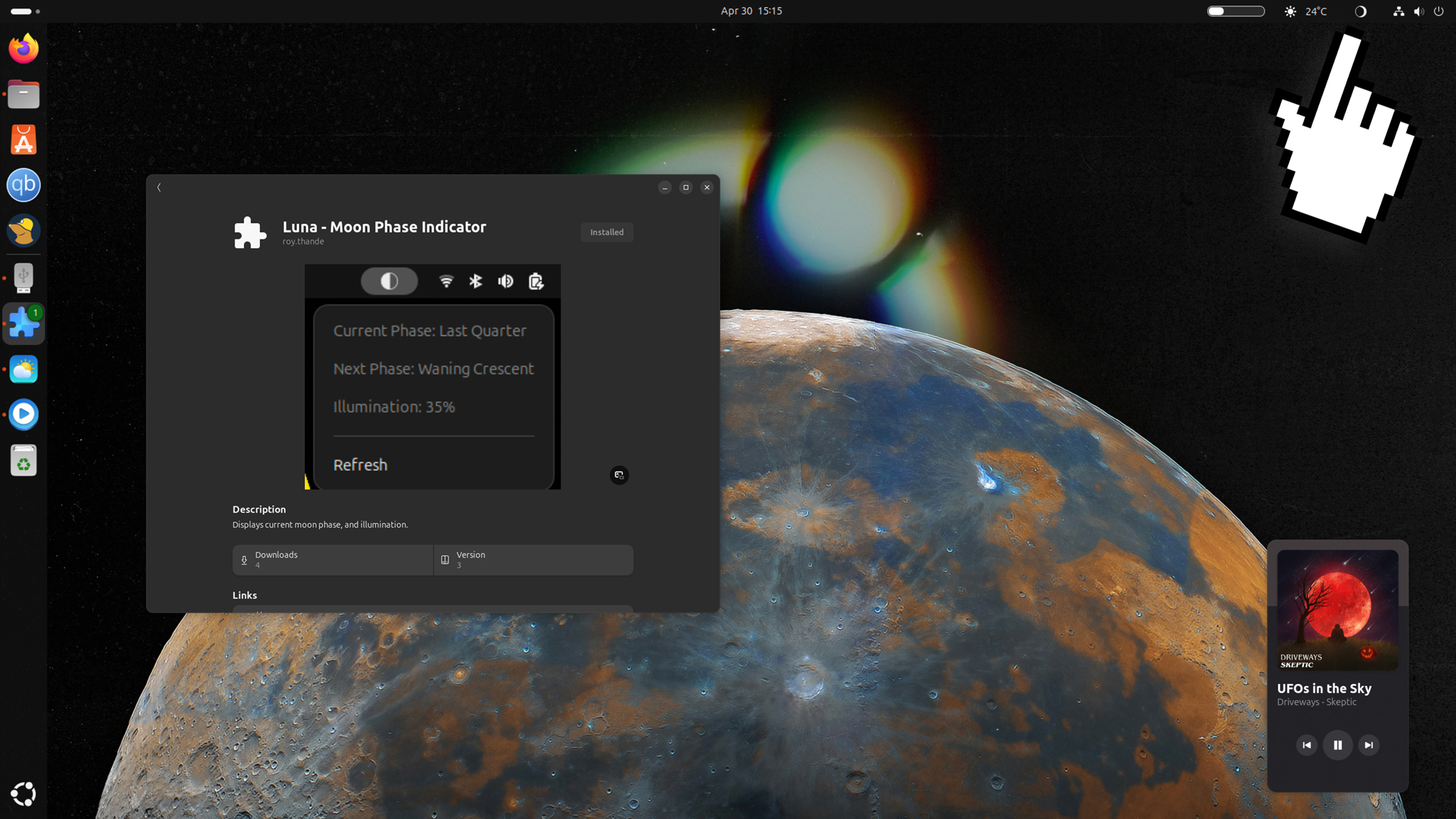Skip to the next track in the media widget
The image size is (1456, 819).
pos(1369,745)
